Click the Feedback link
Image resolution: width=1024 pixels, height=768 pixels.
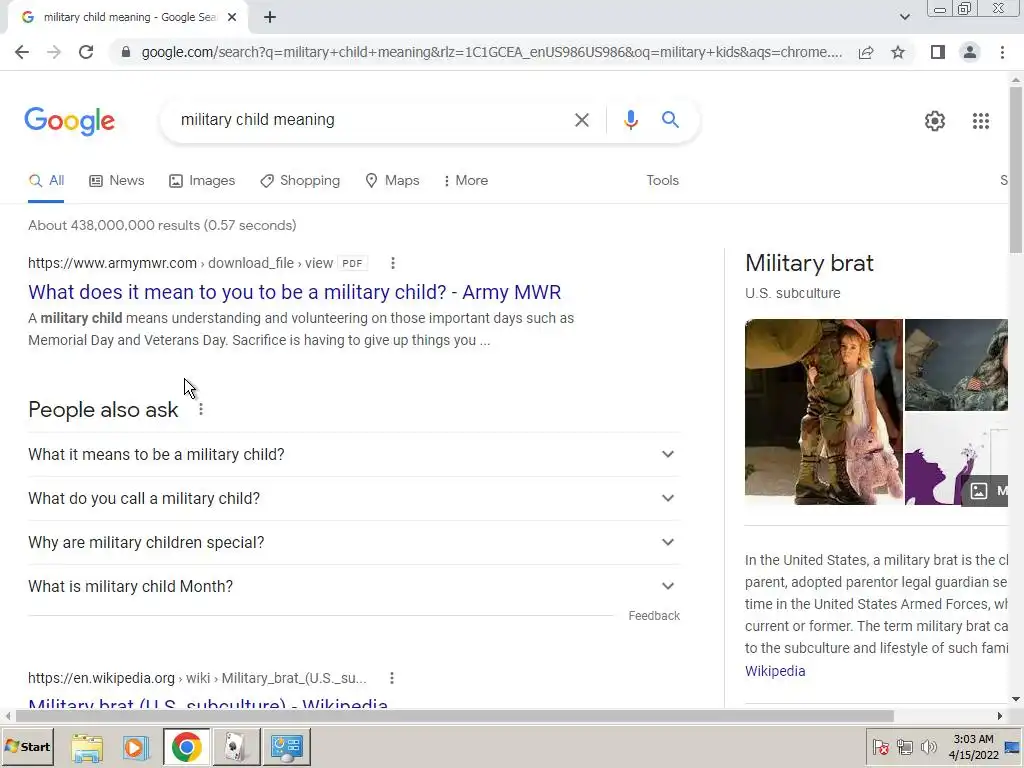654,616
